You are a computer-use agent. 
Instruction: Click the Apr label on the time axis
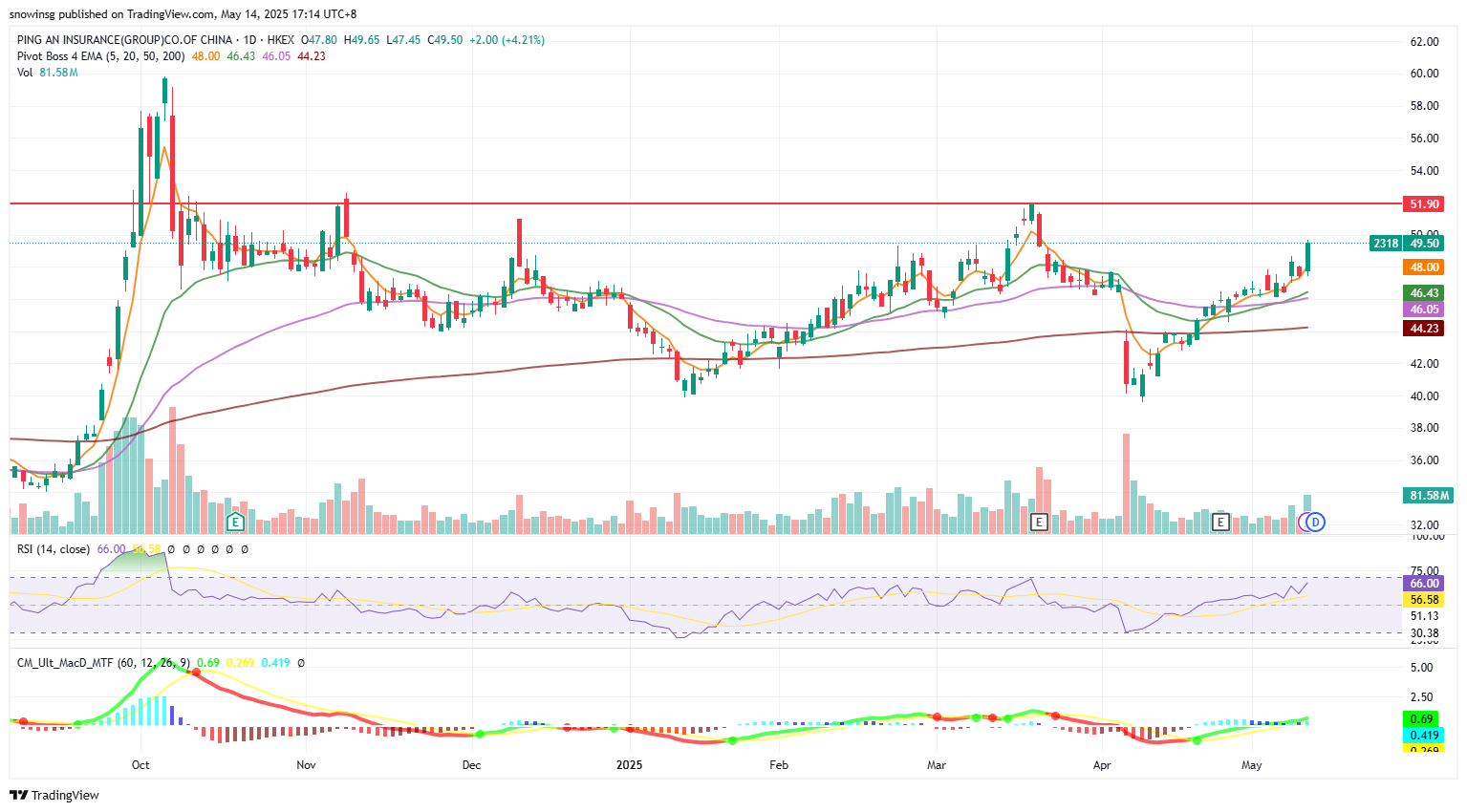click(1102, 765)
